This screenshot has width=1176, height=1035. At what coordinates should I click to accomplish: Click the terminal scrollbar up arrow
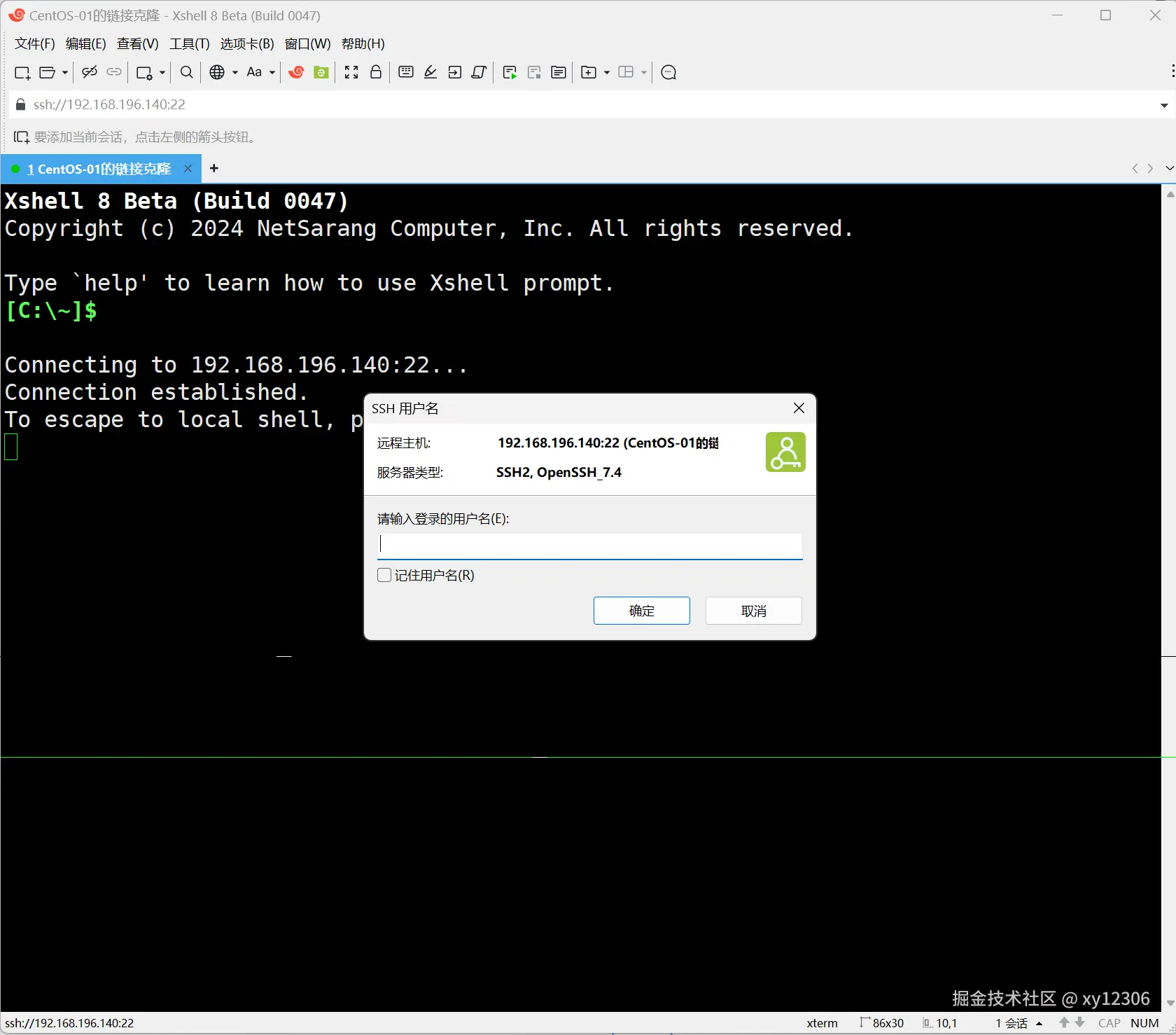(1169, 194)
